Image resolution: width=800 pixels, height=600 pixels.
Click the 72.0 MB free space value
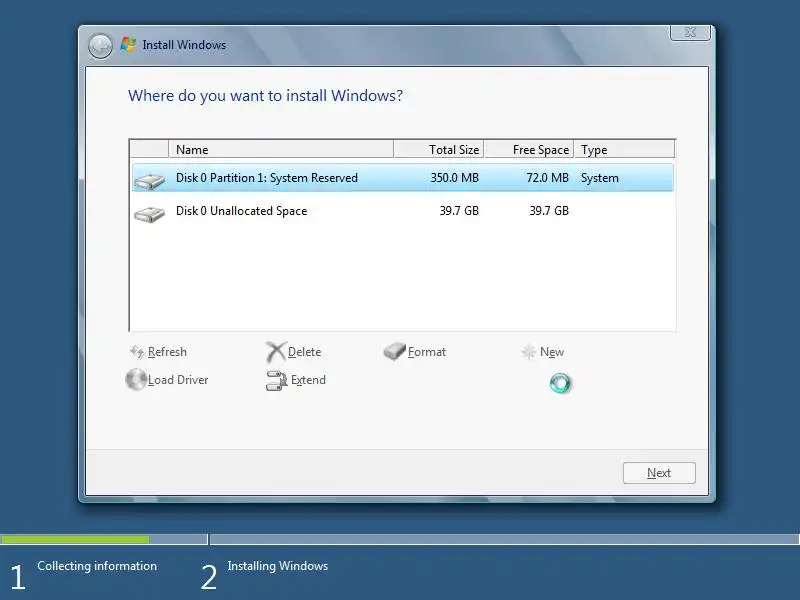coord(547,178)
